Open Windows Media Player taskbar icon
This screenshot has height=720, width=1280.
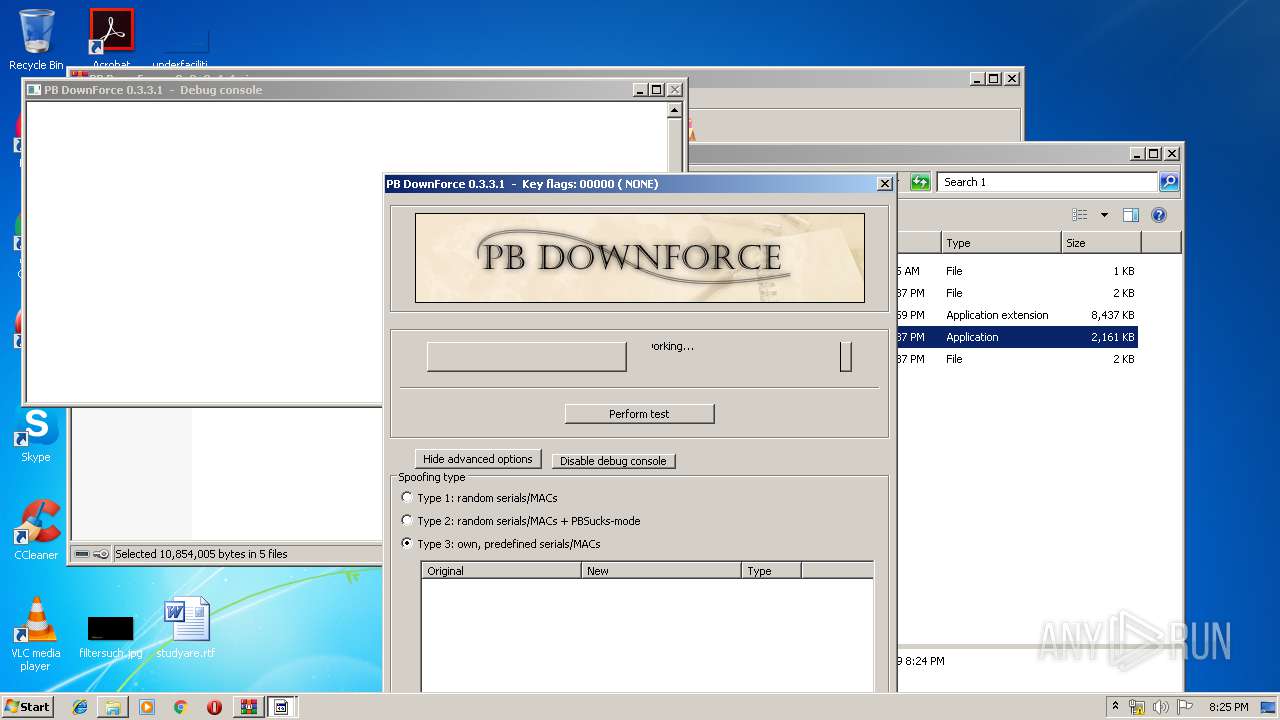pos(147,707)
